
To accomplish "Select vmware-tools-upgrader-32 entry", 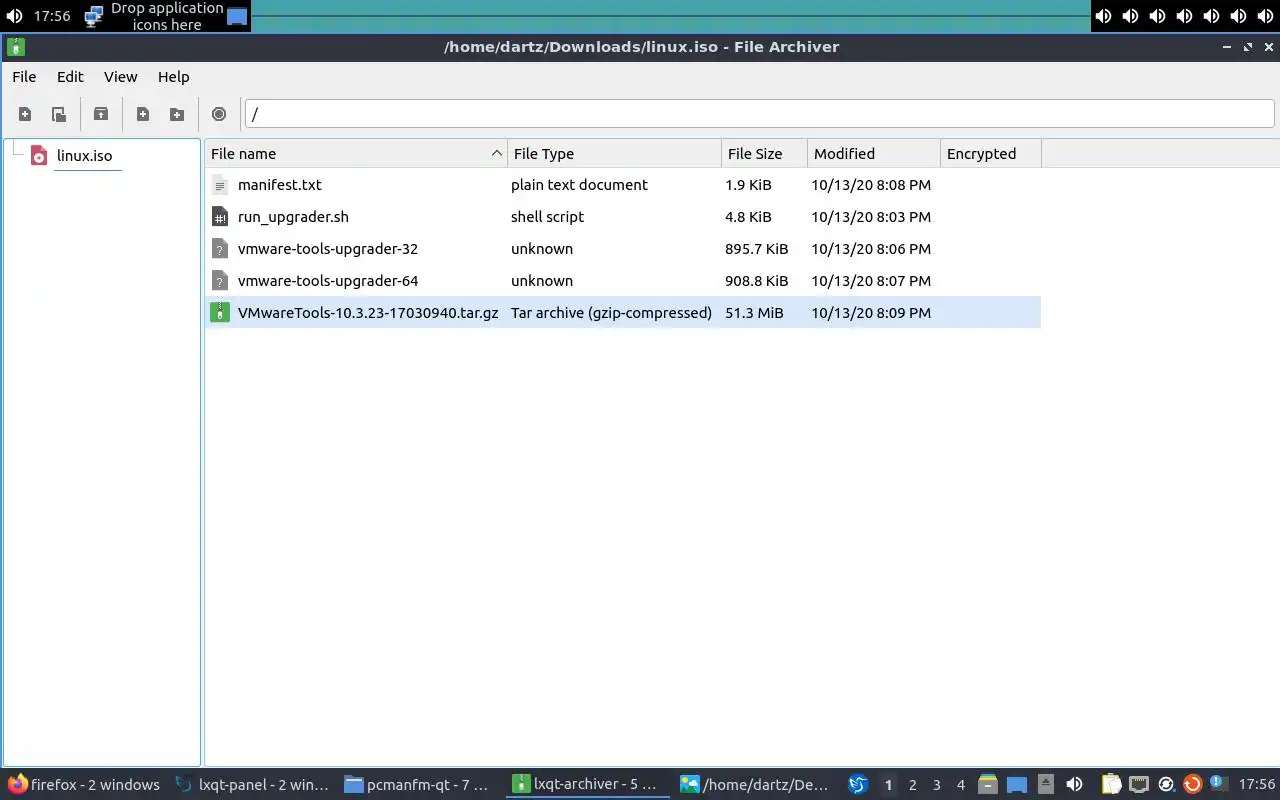I will [623, 249].
